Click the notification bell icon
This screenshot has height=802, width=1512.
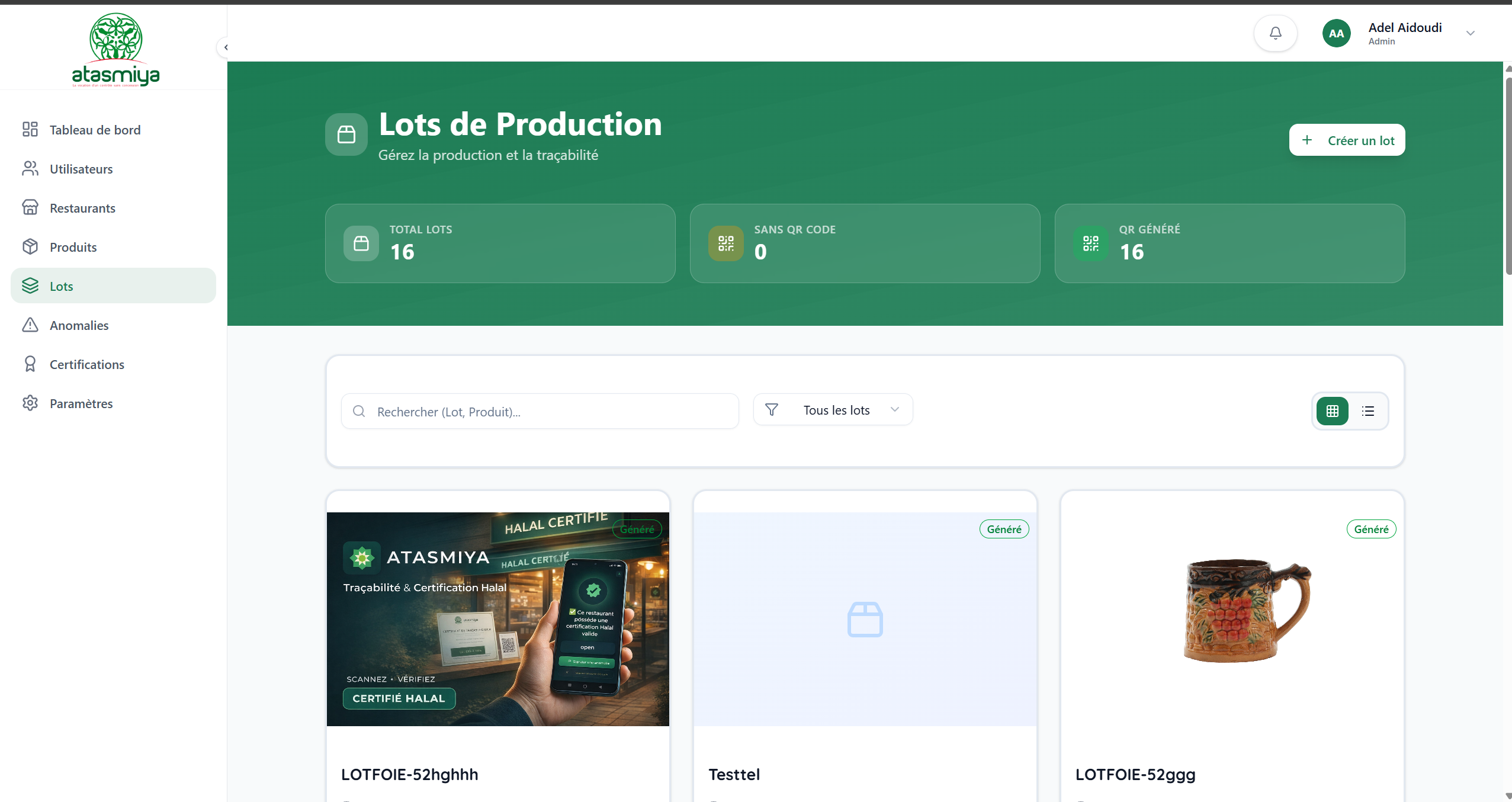point(1275,33)
